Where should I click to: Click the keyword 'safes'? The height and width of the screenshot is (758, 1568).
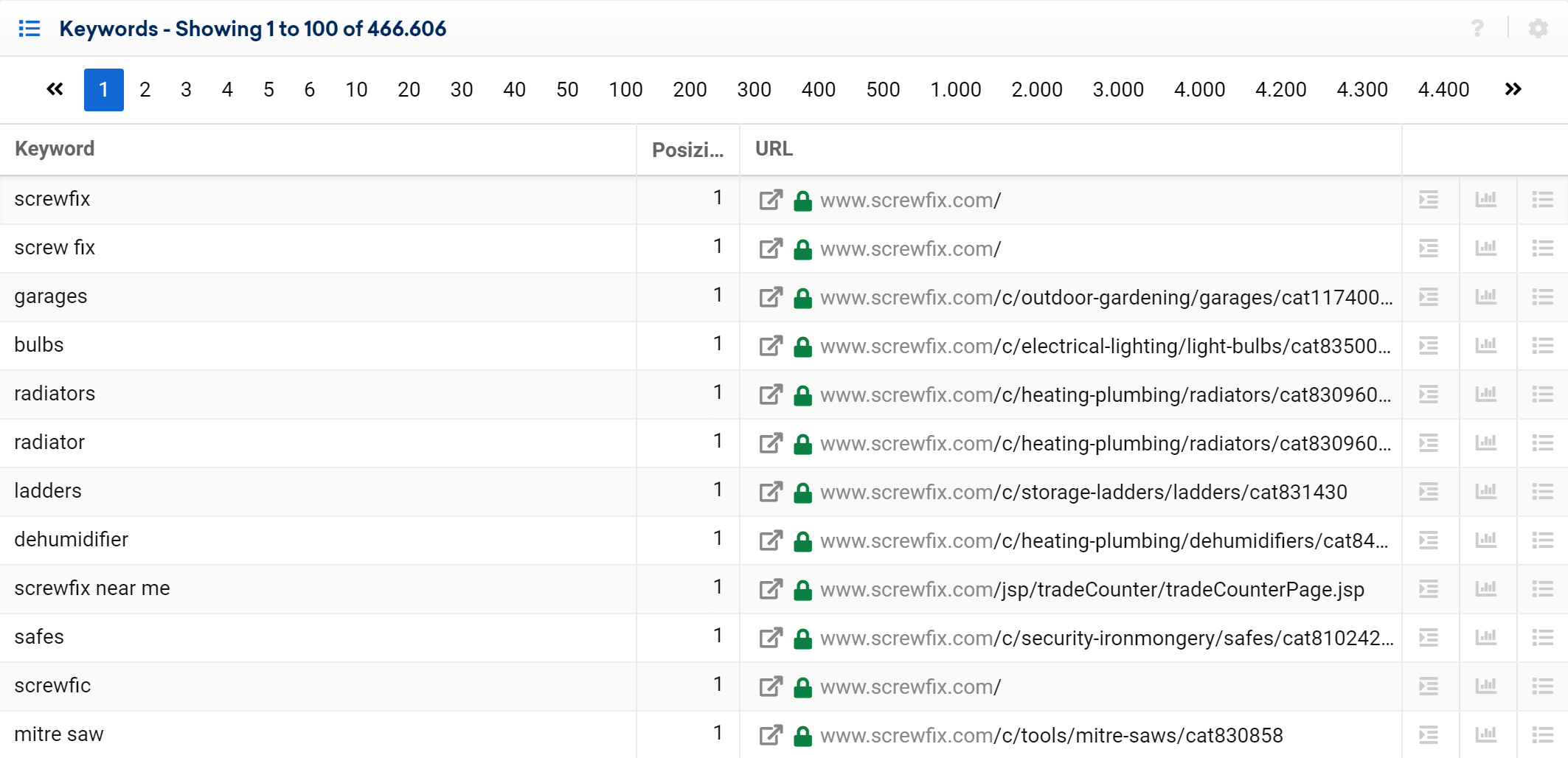39,637
